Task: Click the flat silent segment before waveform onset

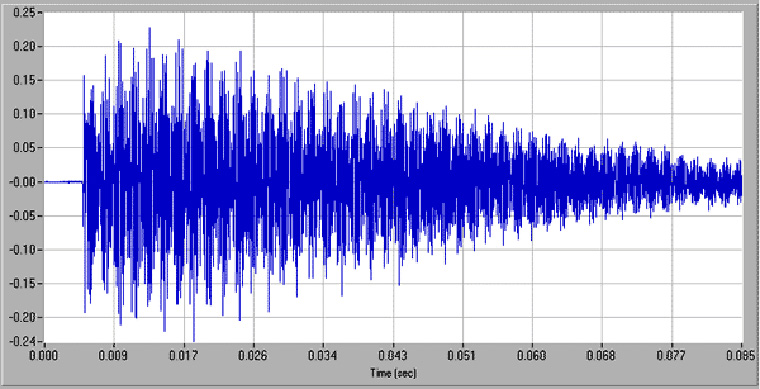Action: [63, 182]
